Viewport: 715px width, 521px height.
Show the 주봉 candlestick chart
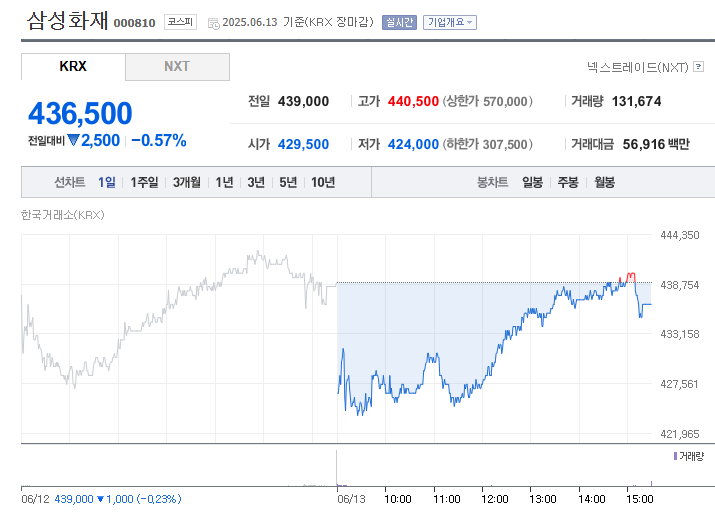tap(568, 182)
